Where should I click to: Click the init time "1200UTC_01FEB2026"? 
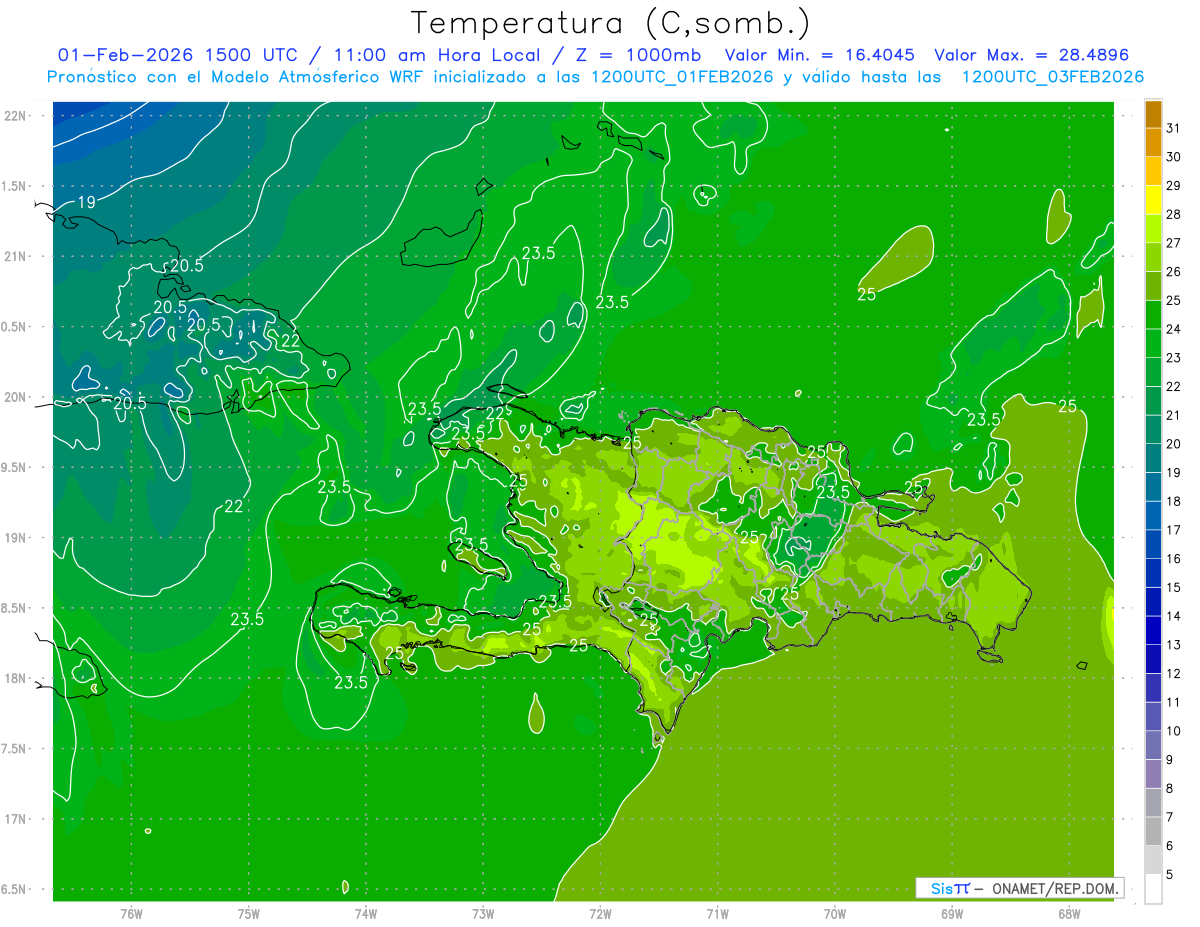coord(681,77)
